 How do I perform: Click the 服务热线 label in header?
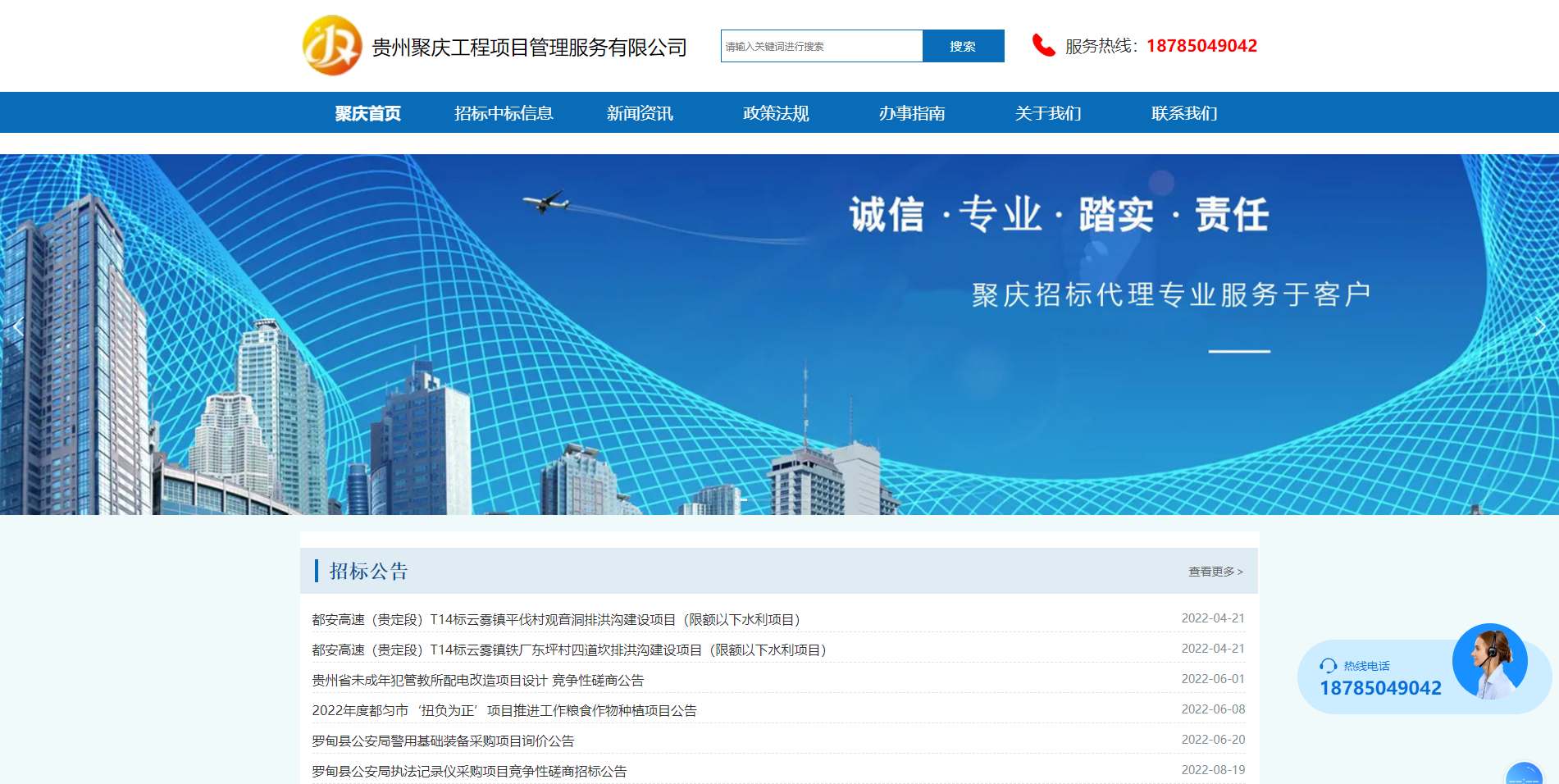[x=1101, y=47]
